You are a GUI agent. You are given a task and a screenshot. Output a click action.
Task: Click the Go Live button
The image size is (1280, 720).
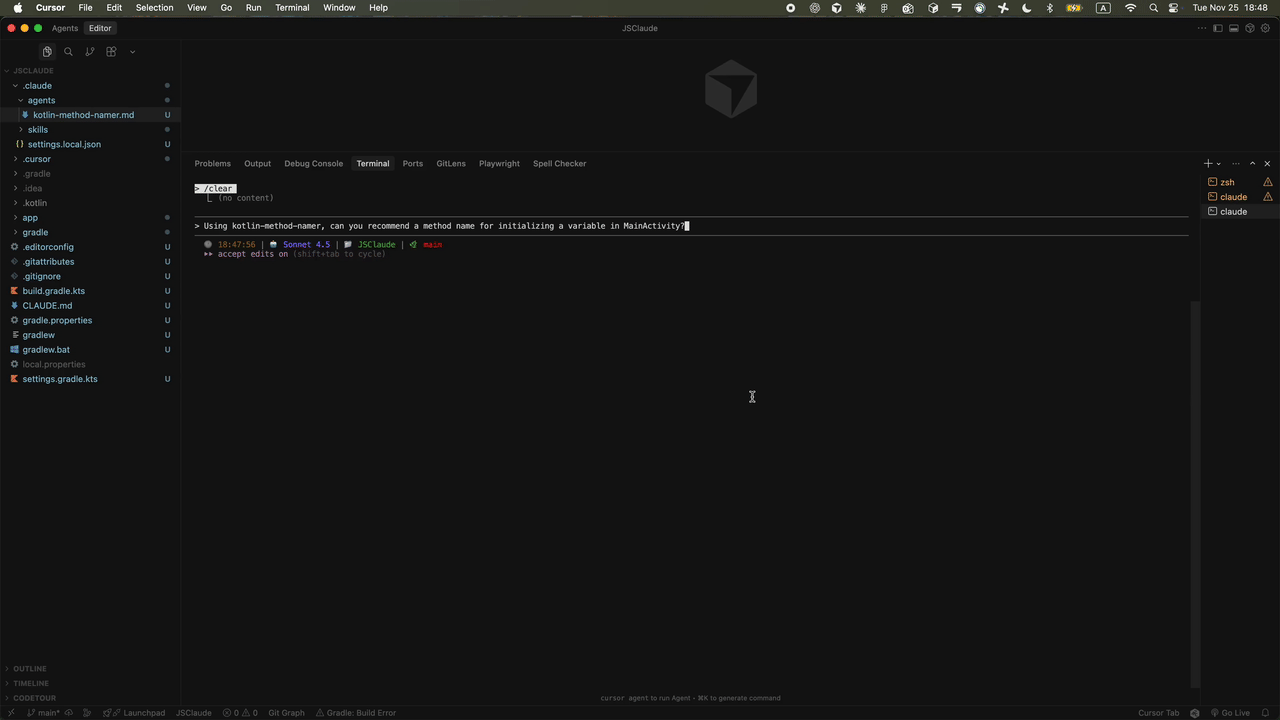(1230, 713)
